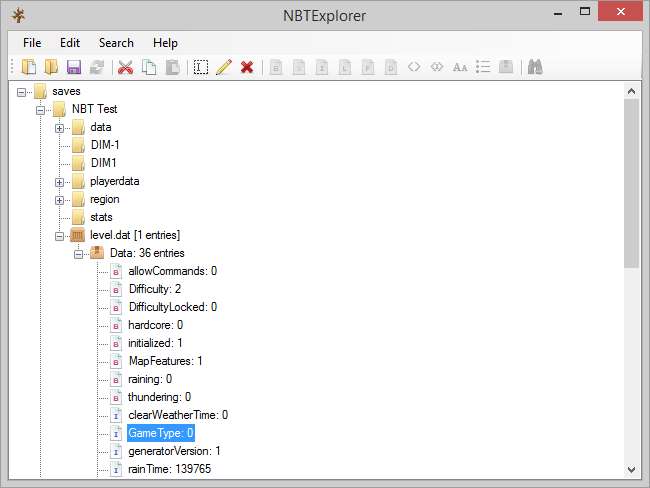The height and width of the screenshot is (488, 650).
Task: Open the Search menu
Action: (116, 43)
